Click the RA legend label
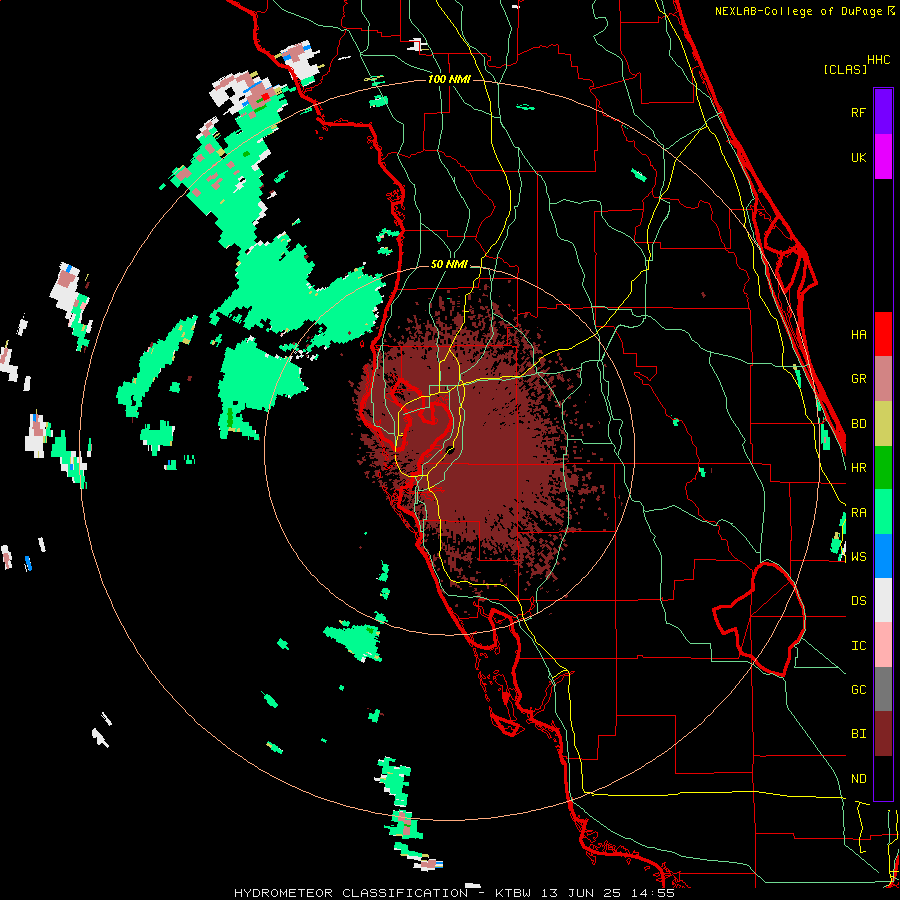The image size is (900, 900). [x=858, y=512]
